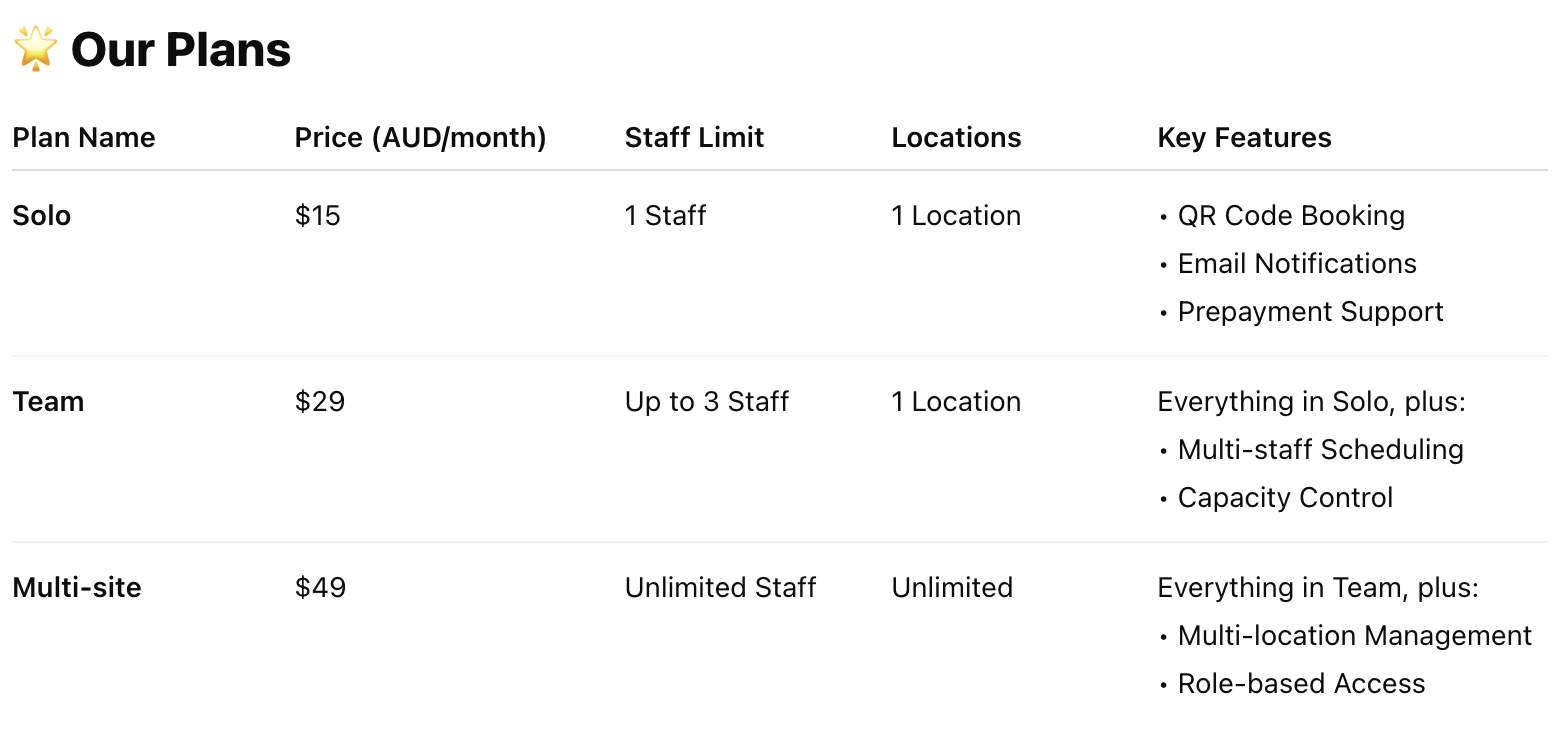Click the QR Code Booking feature

pos(1291,216)
